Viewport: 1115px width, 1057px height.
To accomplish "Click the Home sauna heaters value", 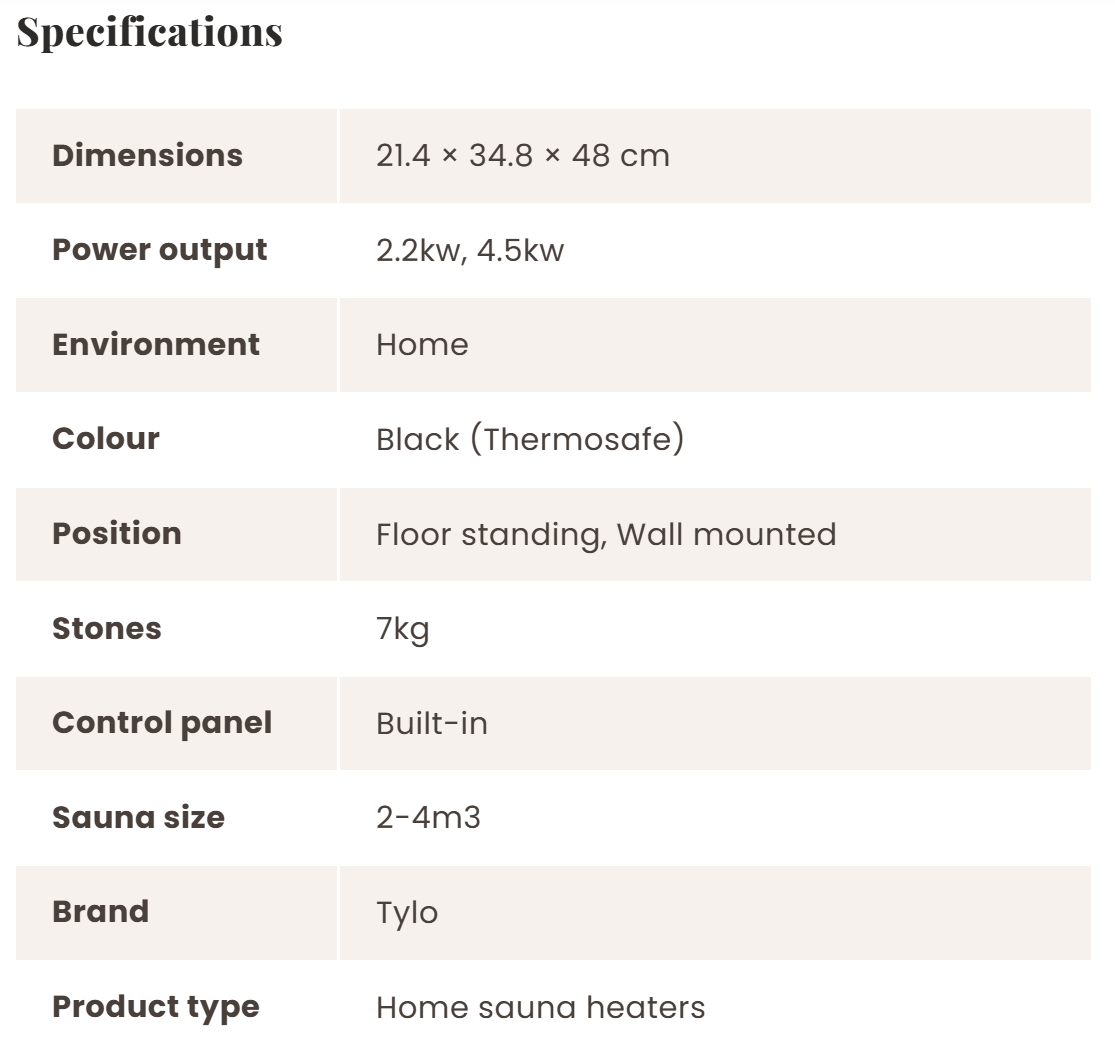I will [540, 1007].
